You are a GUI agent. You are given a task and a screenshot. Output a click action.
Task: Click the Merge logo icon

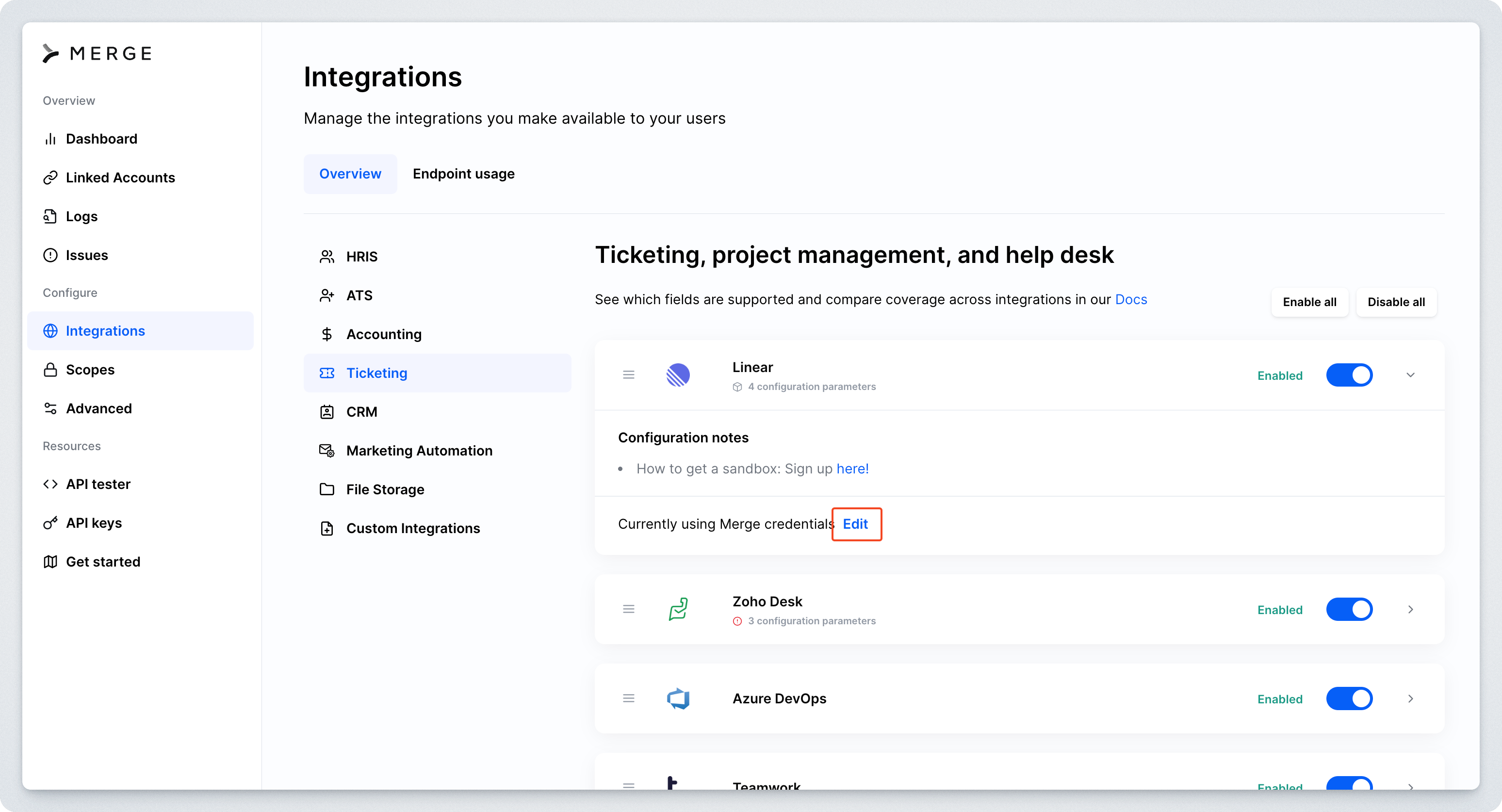51,53
